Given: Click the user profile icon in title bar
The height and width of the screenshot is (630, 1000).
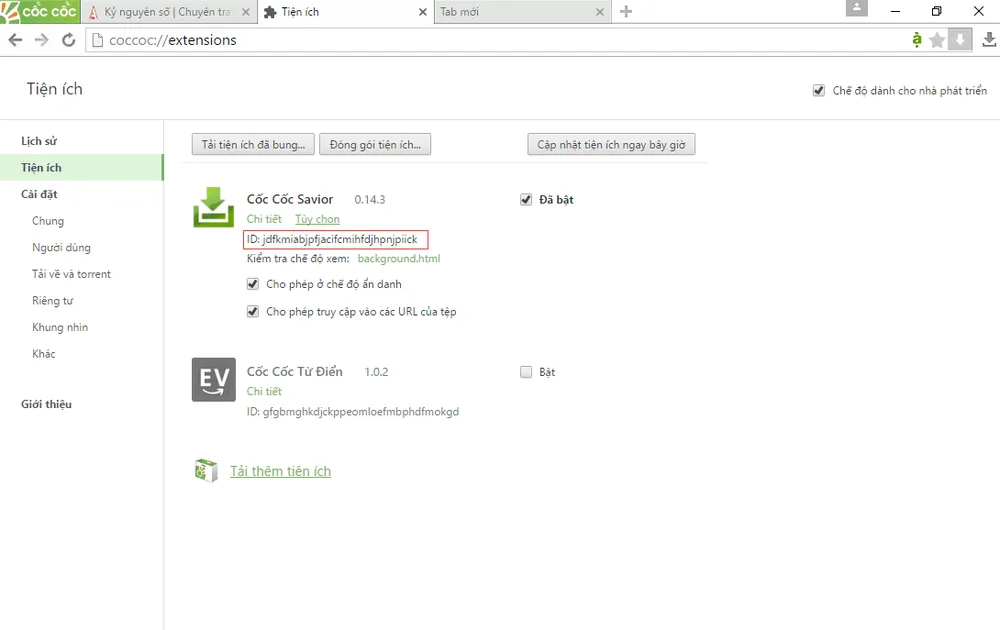Looking at the screenshot, I should 857,8.
